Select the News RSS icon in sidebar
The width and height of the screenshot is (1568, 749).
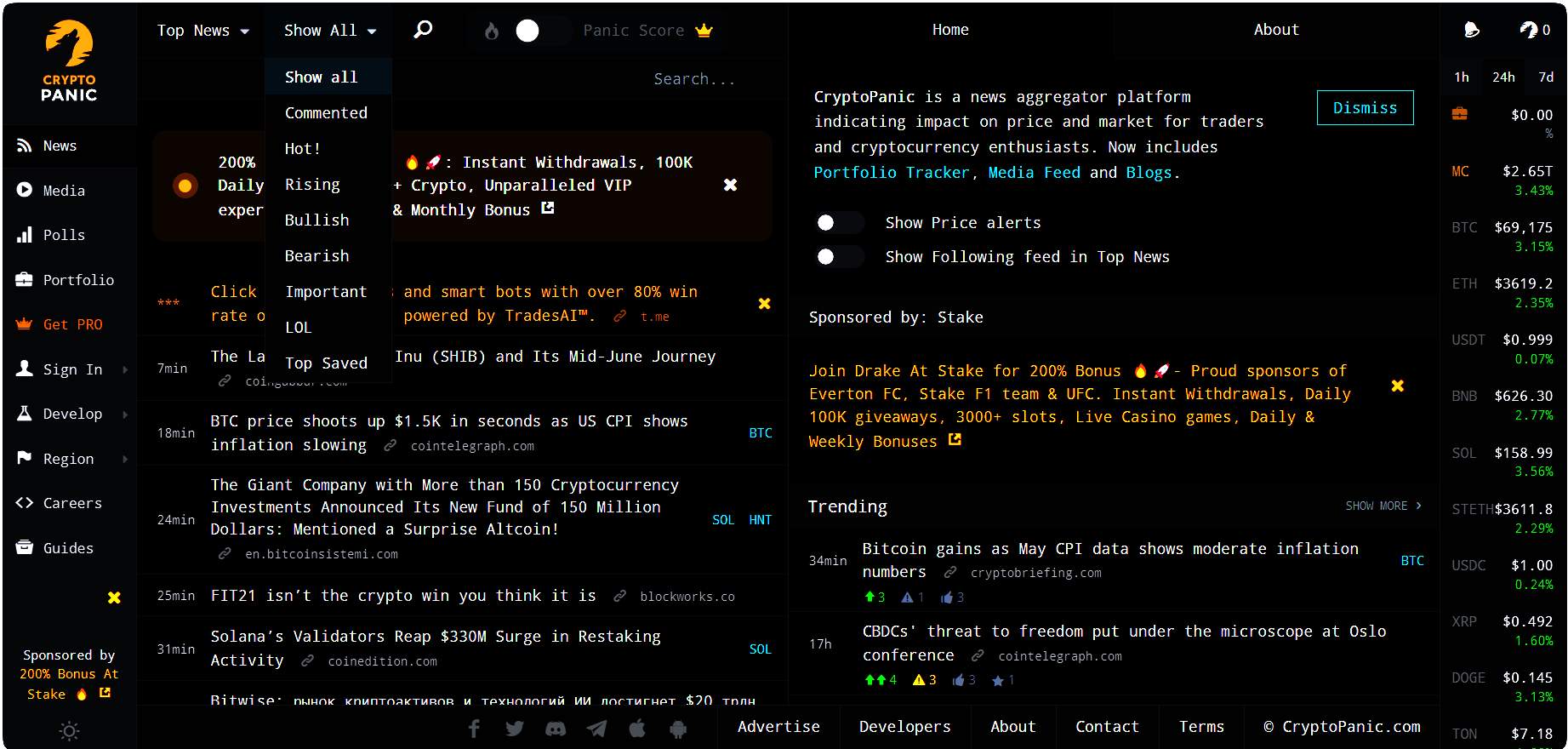pos(24,146)
